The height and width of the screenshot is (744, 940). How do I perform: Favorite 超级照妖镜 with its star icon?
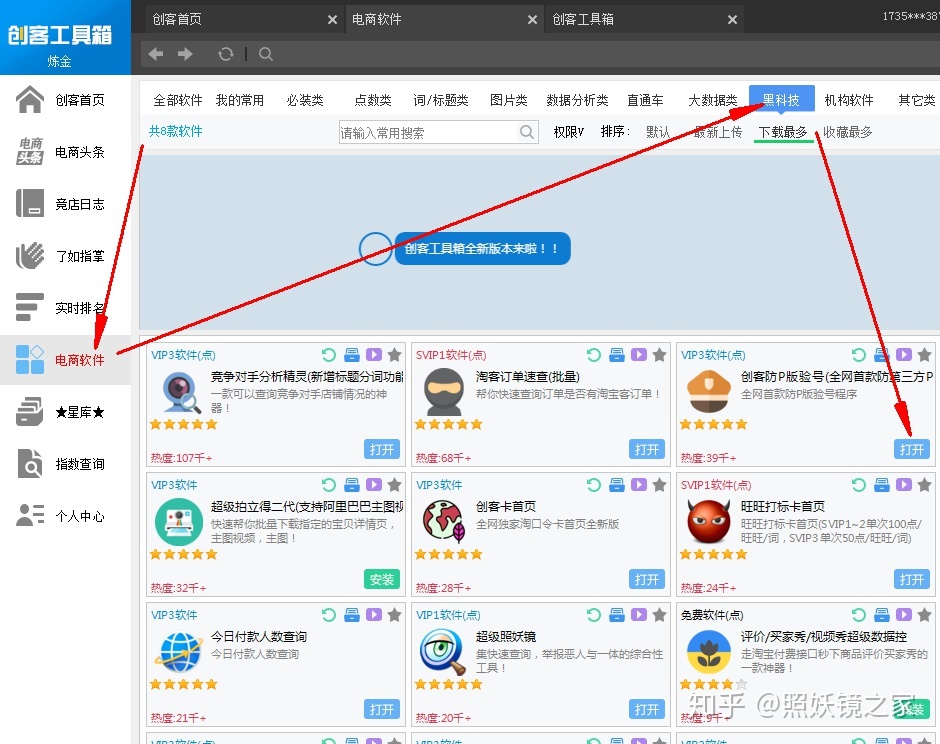tap(659, 615)
